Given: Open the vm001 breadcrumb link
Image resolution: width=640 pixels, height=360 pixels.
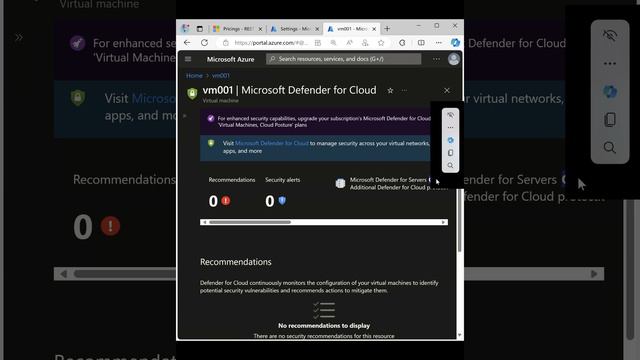Looking at the screenshot, I should point(221,76).
